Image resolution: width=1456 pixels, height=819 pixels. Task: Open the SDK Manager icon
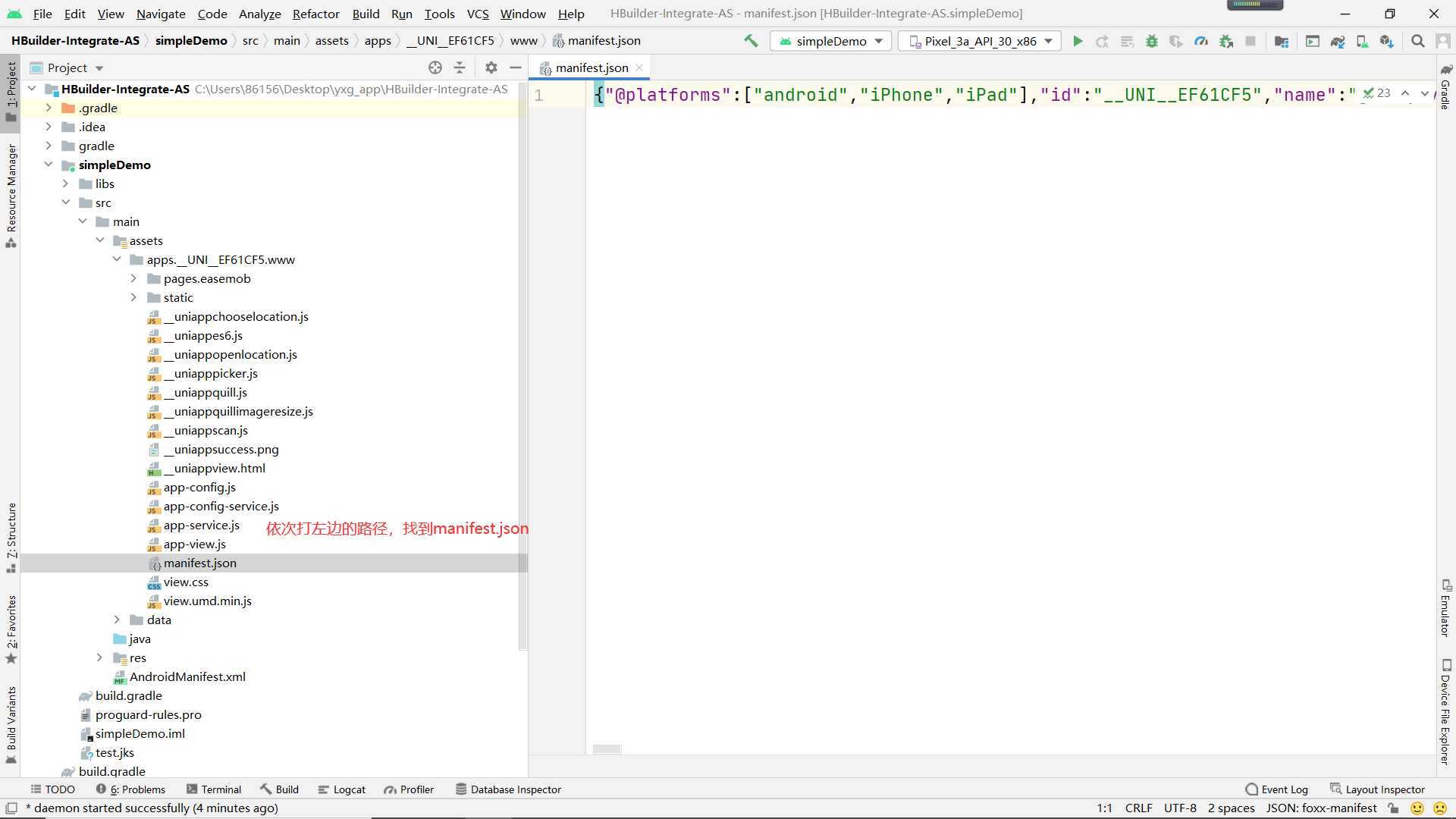click(x=1387, y=41)
